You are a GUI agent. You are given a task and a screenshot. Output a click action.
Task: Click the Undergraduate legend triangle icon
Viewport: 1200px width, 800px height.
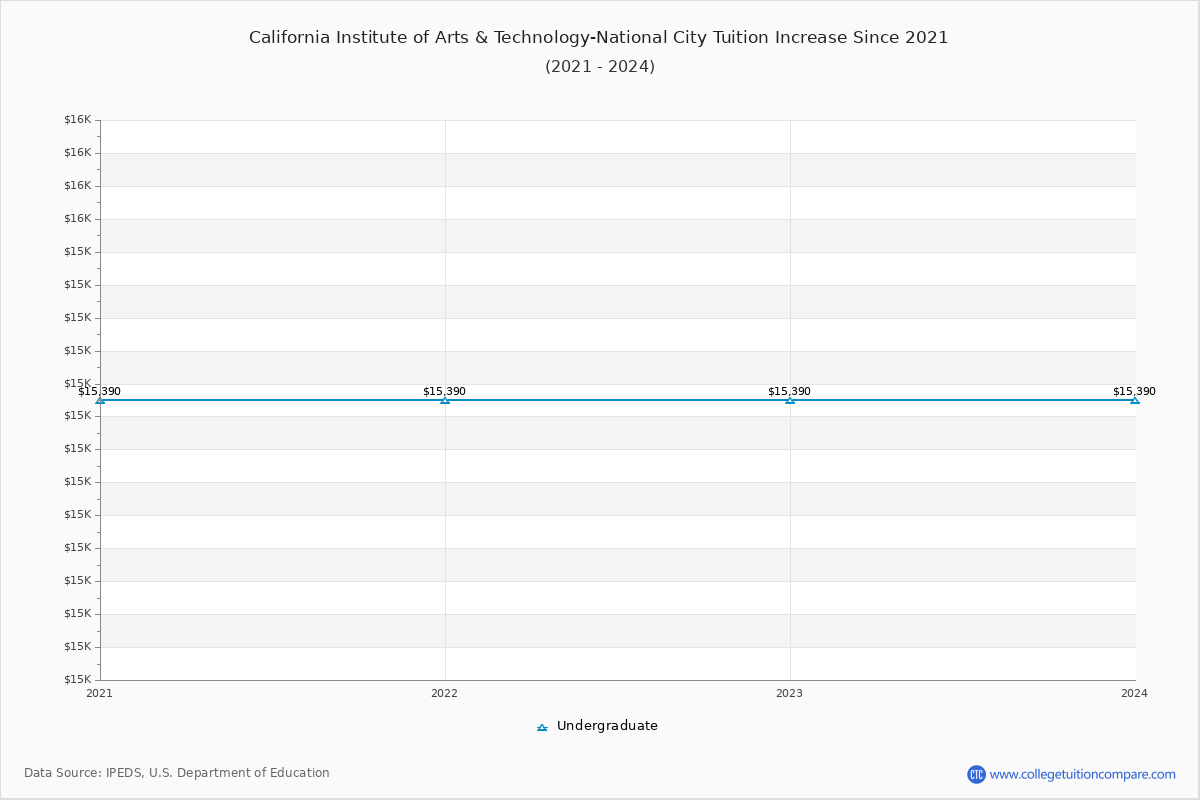(x=542, y=727)
